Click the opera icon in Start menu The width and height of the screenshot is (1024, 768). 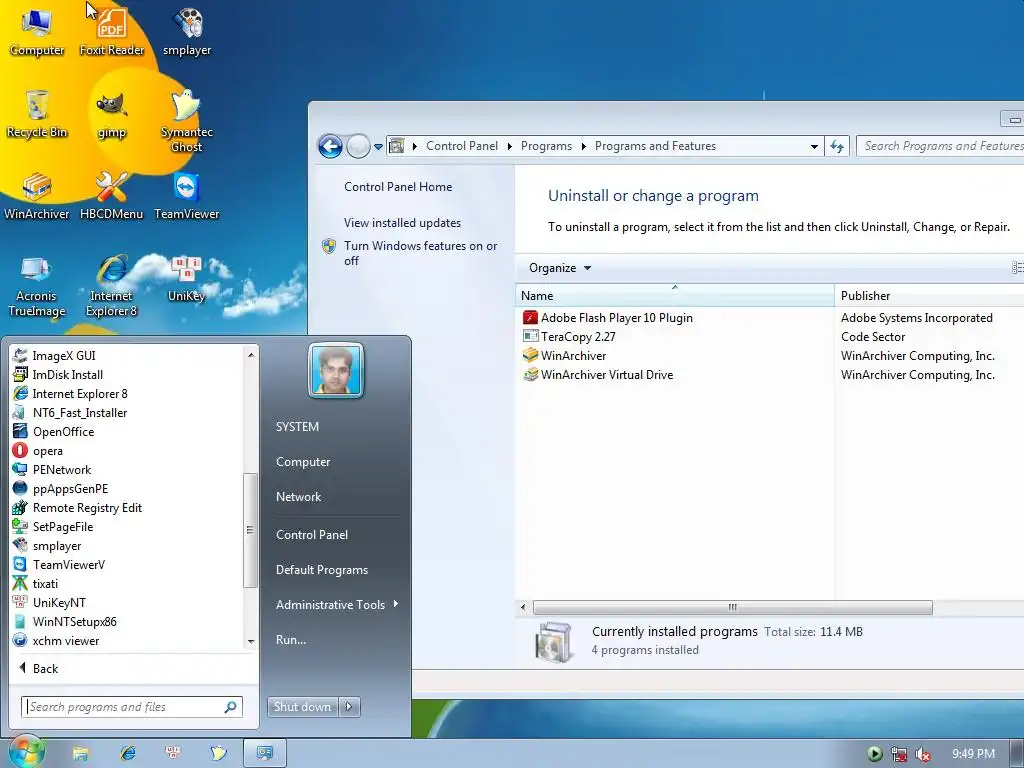(x=20, y=451)
